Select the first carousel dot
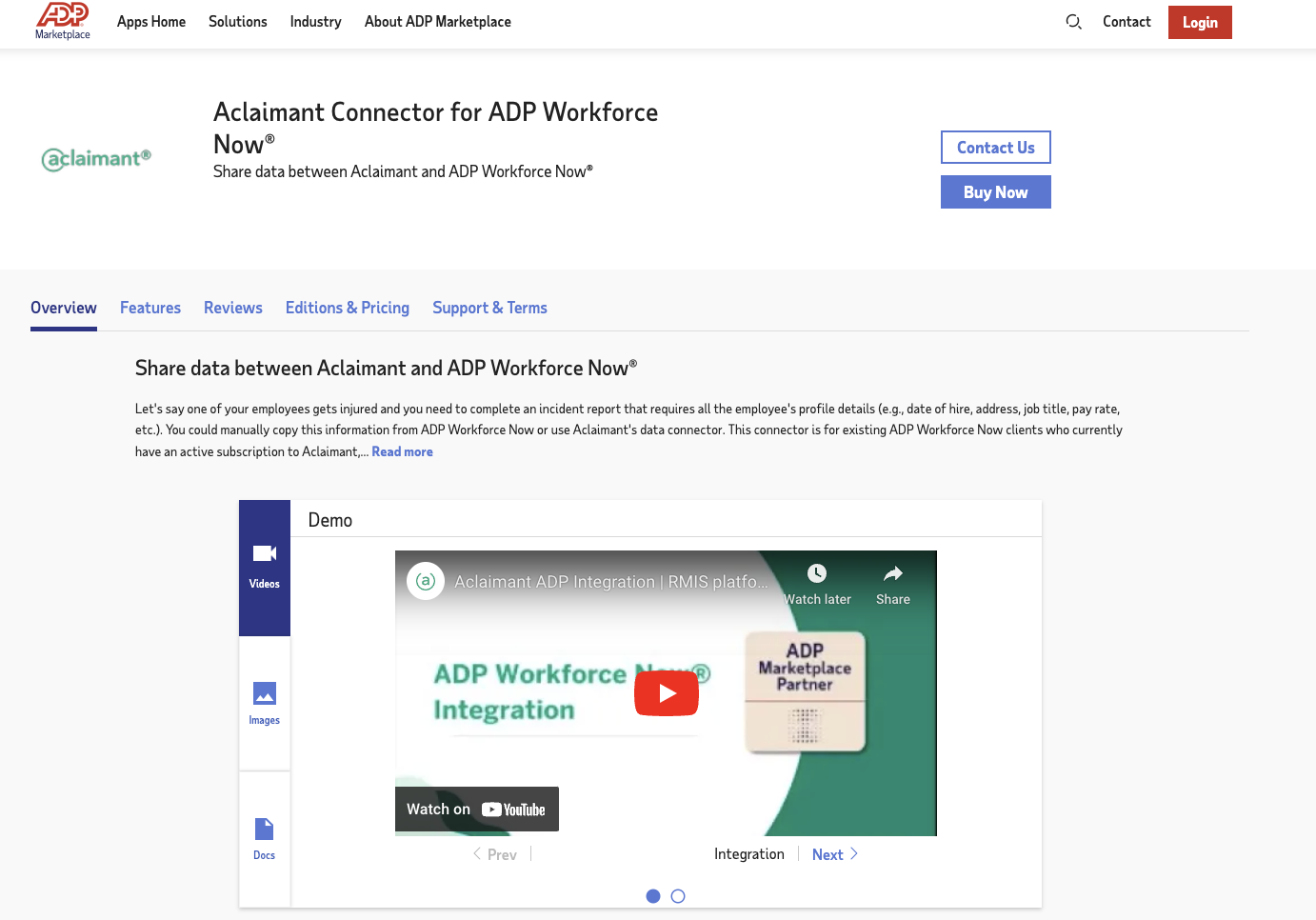The image size is (1316, 920). [653, 896]
